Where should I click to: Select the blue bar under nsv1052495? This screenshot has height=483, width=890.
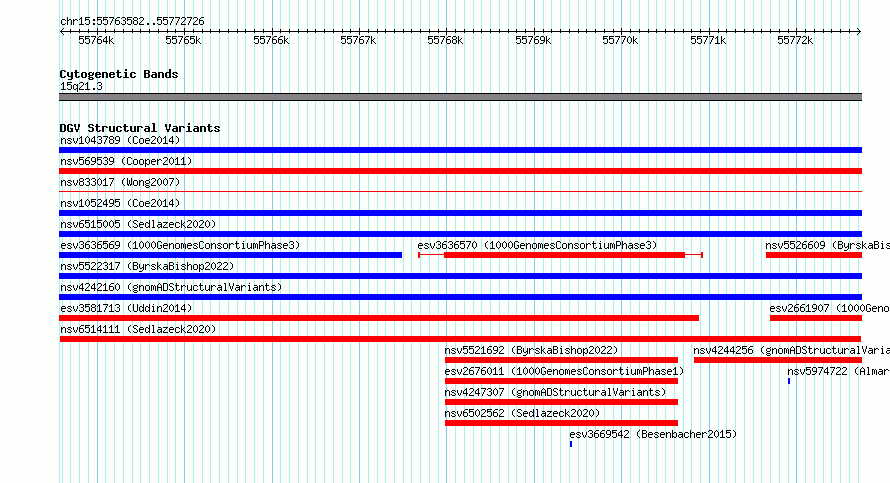pyautogui.click(x=460, y=213)
